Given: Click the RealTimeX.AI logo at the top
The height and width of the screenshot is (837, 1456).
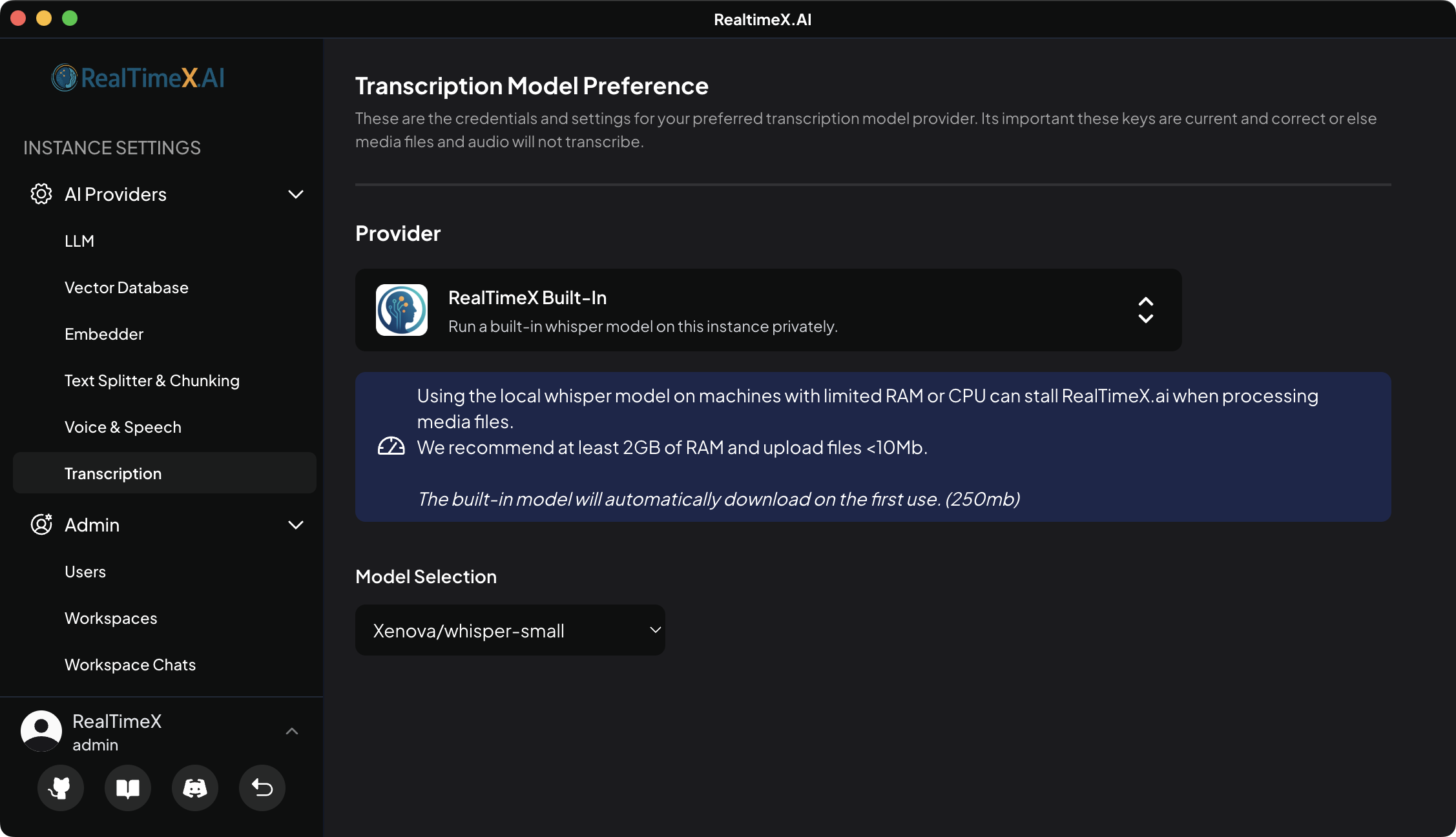Looking at the screenshot, I should 138,77.
